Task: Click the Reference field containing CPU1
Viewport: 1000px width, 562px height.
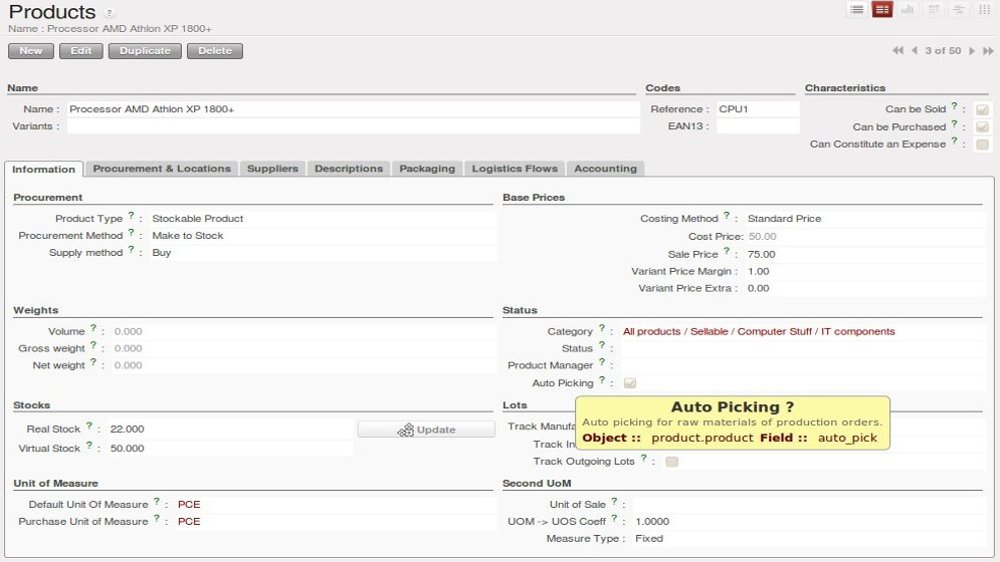Action: click(x=756, y=109)
